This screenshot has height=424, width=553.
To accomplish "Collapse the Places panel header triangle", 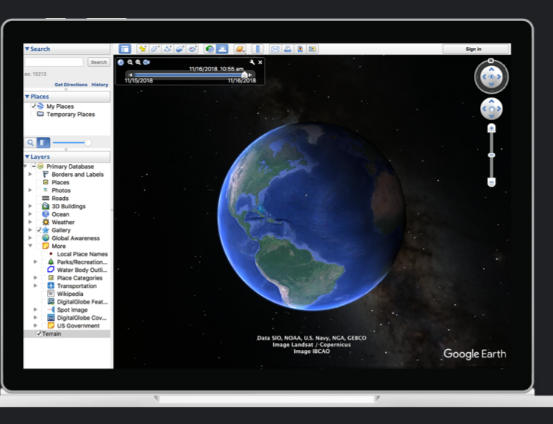I will click(27, 97).
